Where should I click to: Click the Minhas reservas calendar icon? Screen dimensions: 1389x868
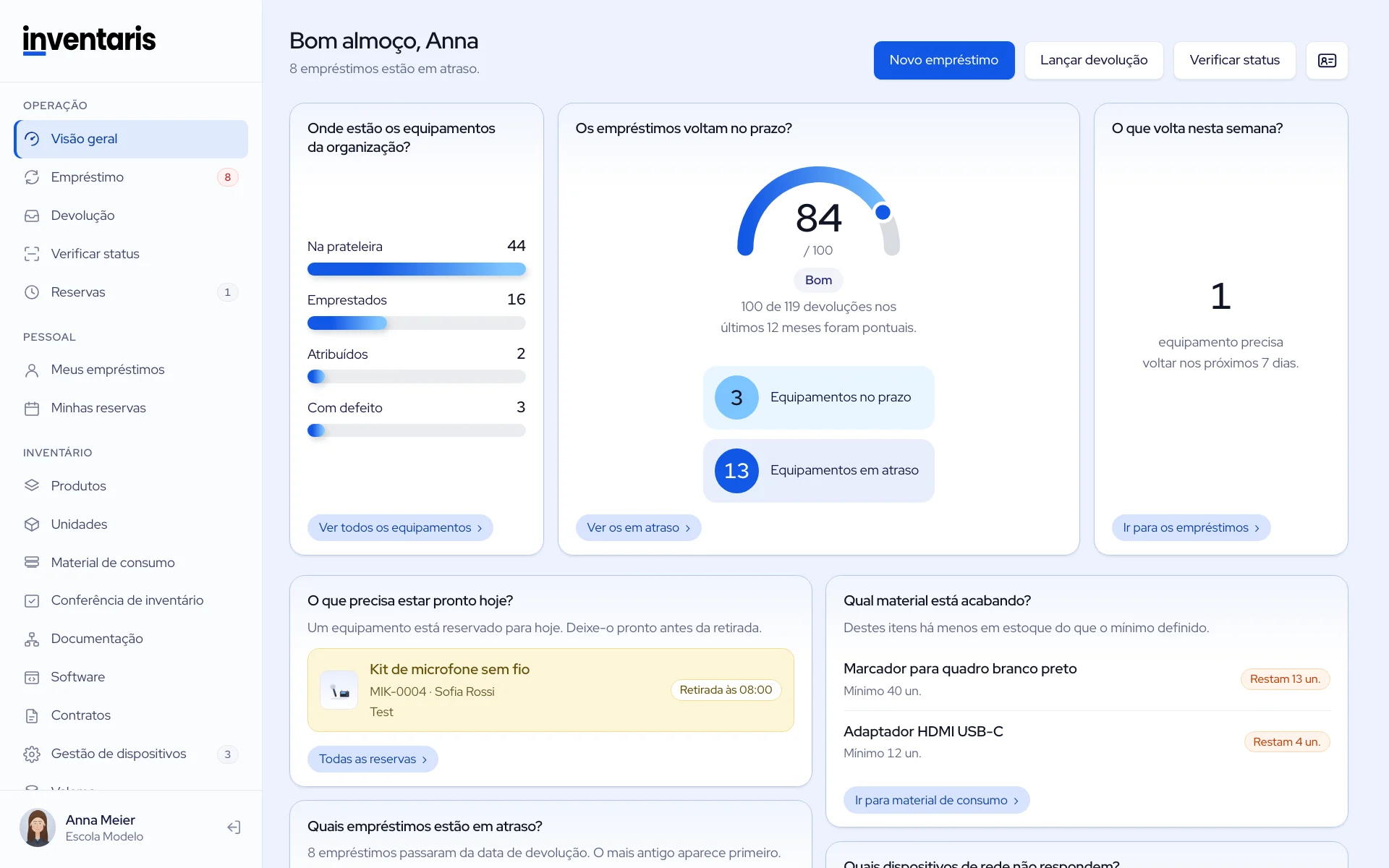click(x=32, y=409)
